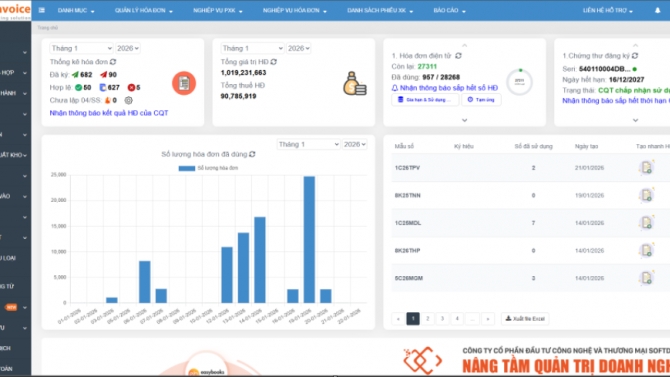Select current page 1 in pagination
Viewport: 670px width, 377px height.
point(413,318)
